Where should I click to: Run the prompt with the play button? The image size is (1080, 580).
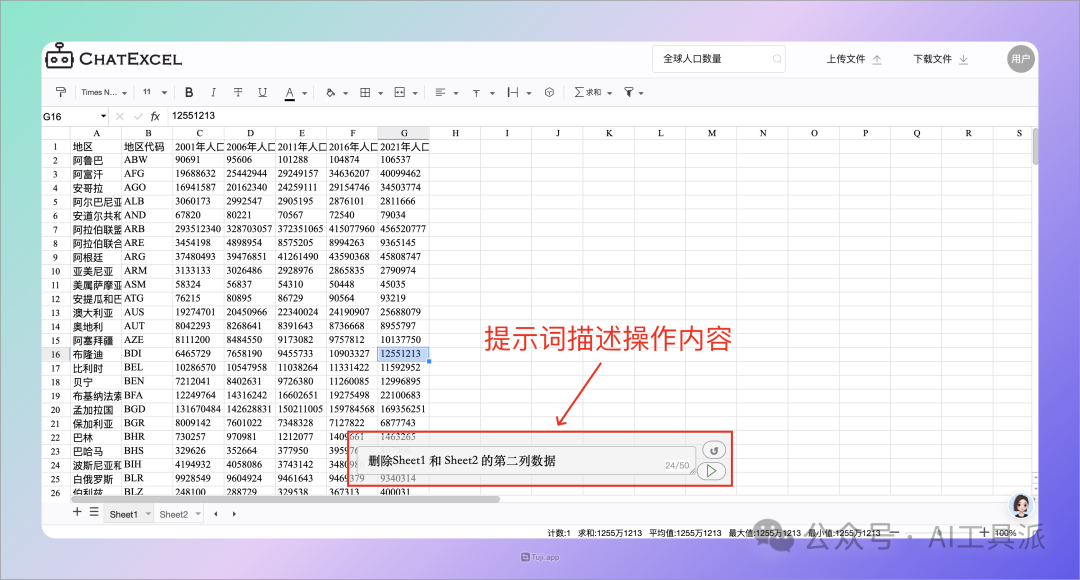coord(711,470)
